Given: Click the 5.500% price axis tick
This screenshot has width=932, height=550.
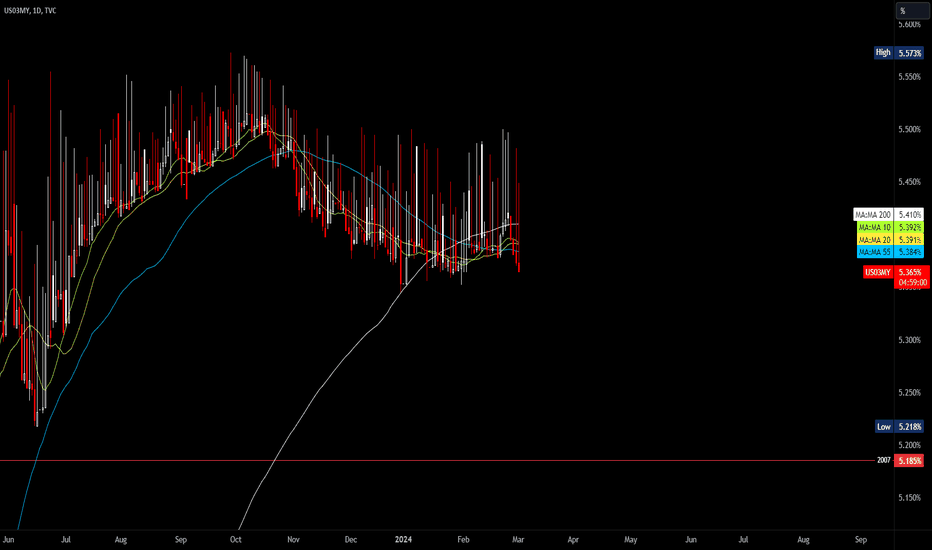Looking at the screenshot, I should (x=909, y=130).
